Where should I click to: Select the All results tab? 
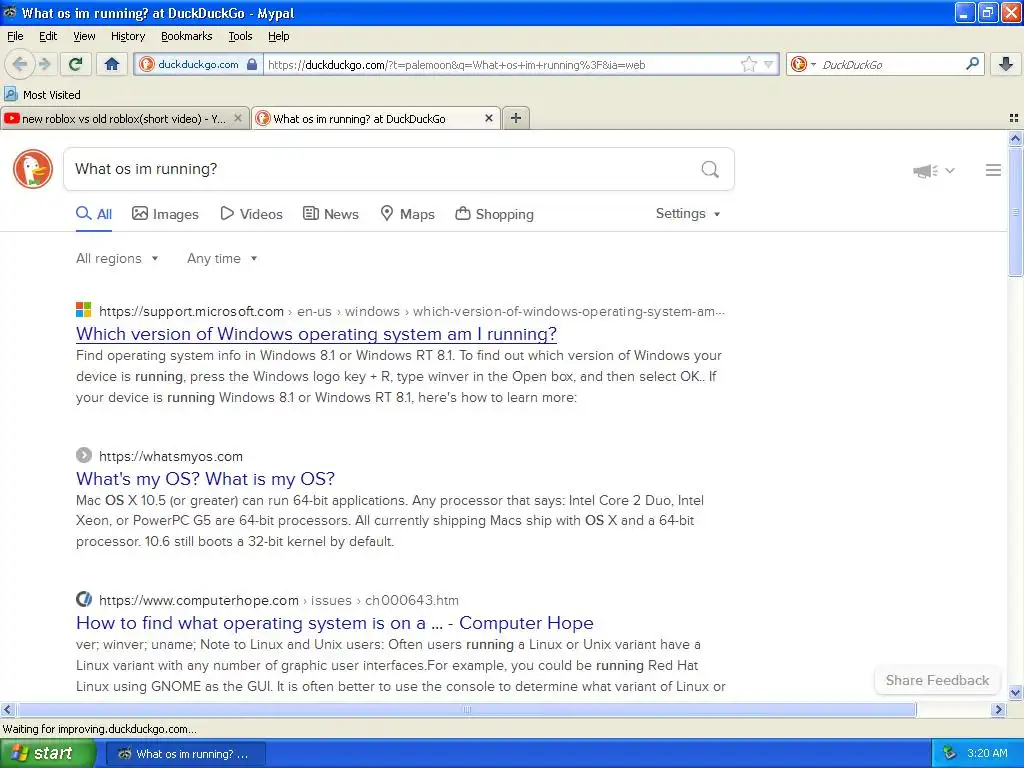[x=93, y=214]
